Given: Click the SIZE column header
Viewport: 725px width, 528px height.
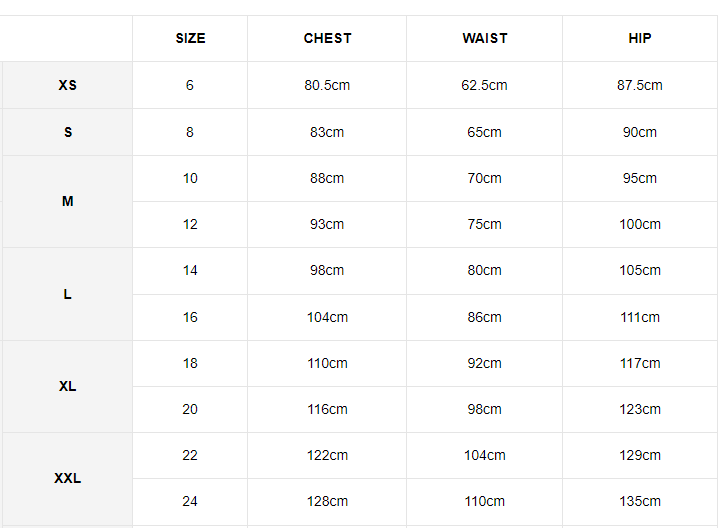Looking at the screenshot, I should (x=190, y=38).
